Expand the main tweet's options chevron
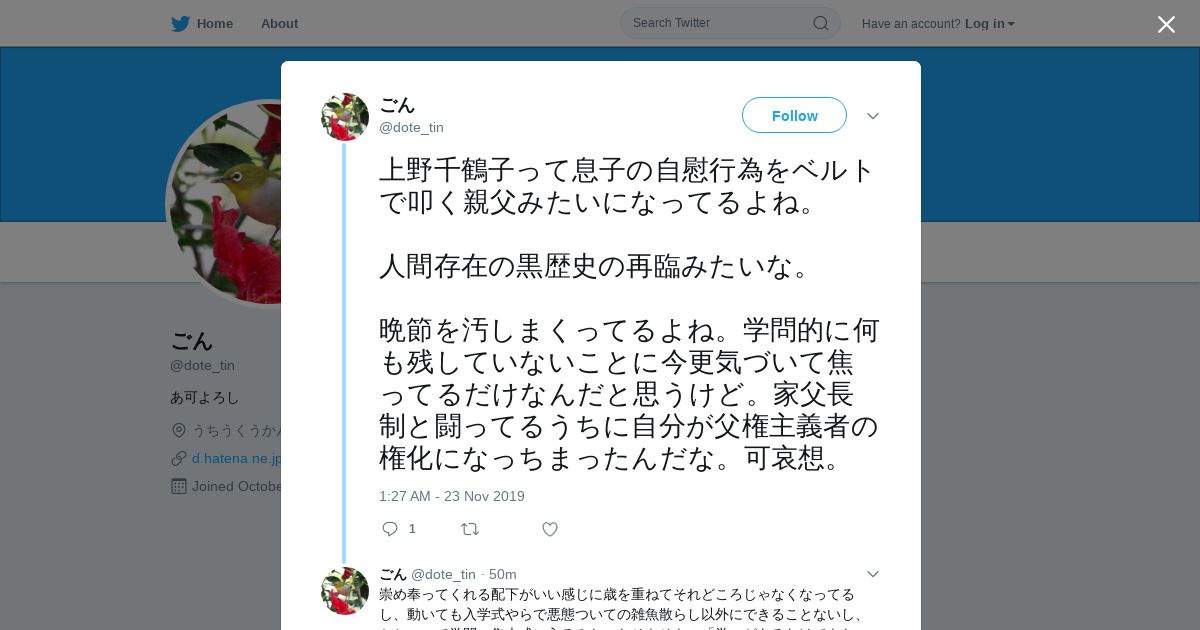Viewport: 1200px width, 630px height. (873, 116)
